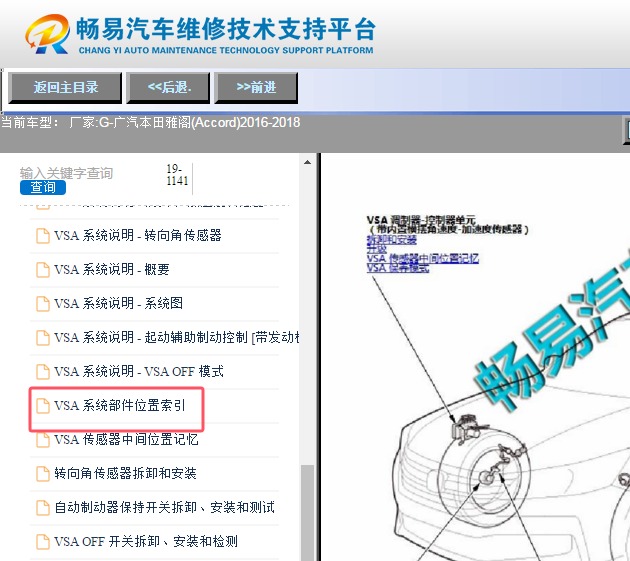Viewport: 630px width, 561px height.
Task: Open the VSA 保养模式 link in diagram
Action: click(x=398, y=268)
